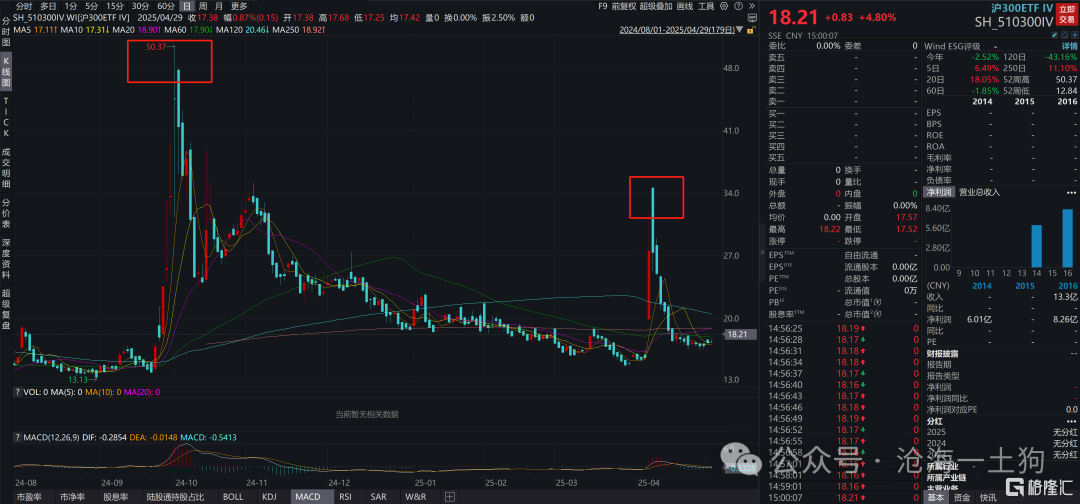Add a new indicator with the plus icon
Image resolution: width=1080 pixels, height=504 pixels.
click(x=450, y=496)
